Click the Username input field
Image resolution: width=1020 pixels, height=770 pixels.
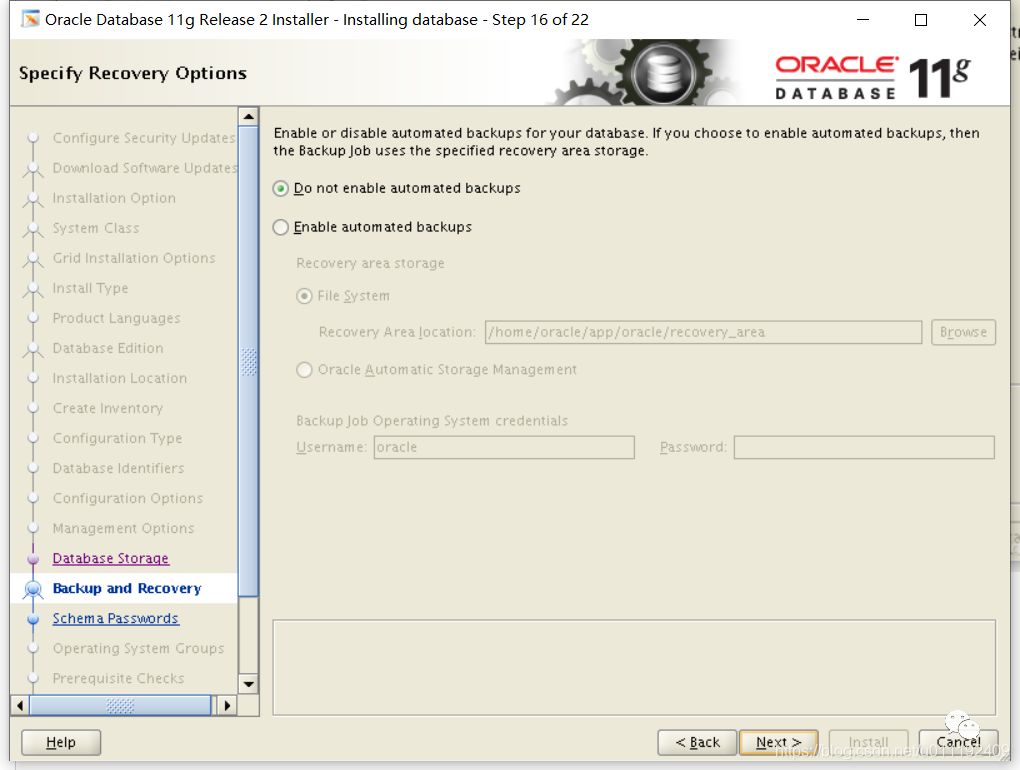click(x=503, y=447)
